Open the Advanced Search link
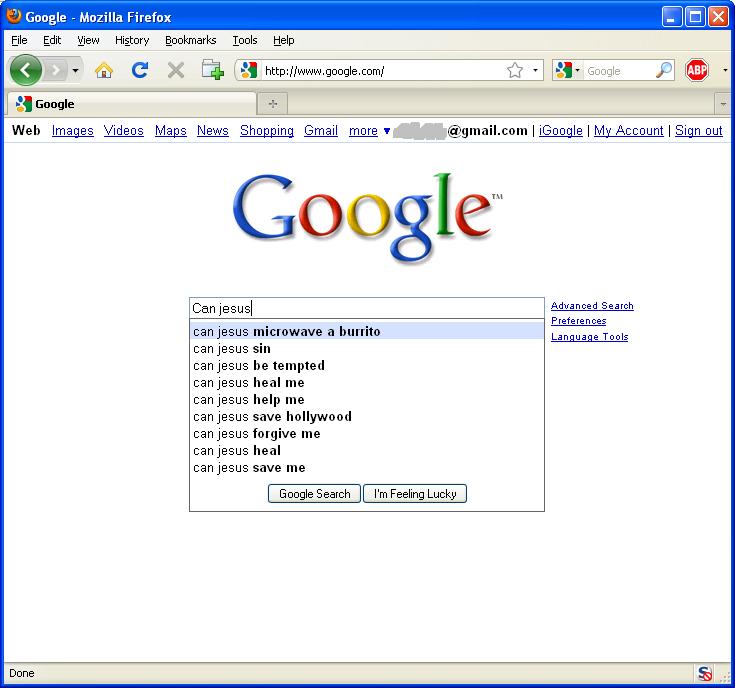The image size is (735, 688). coord(592,306)
